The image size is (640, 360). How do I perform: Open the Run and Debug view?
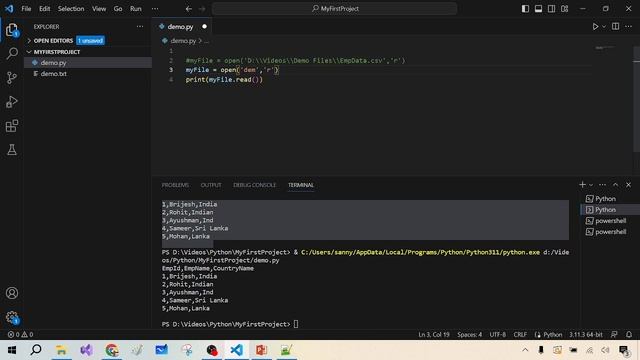click(x=12, y=102)
